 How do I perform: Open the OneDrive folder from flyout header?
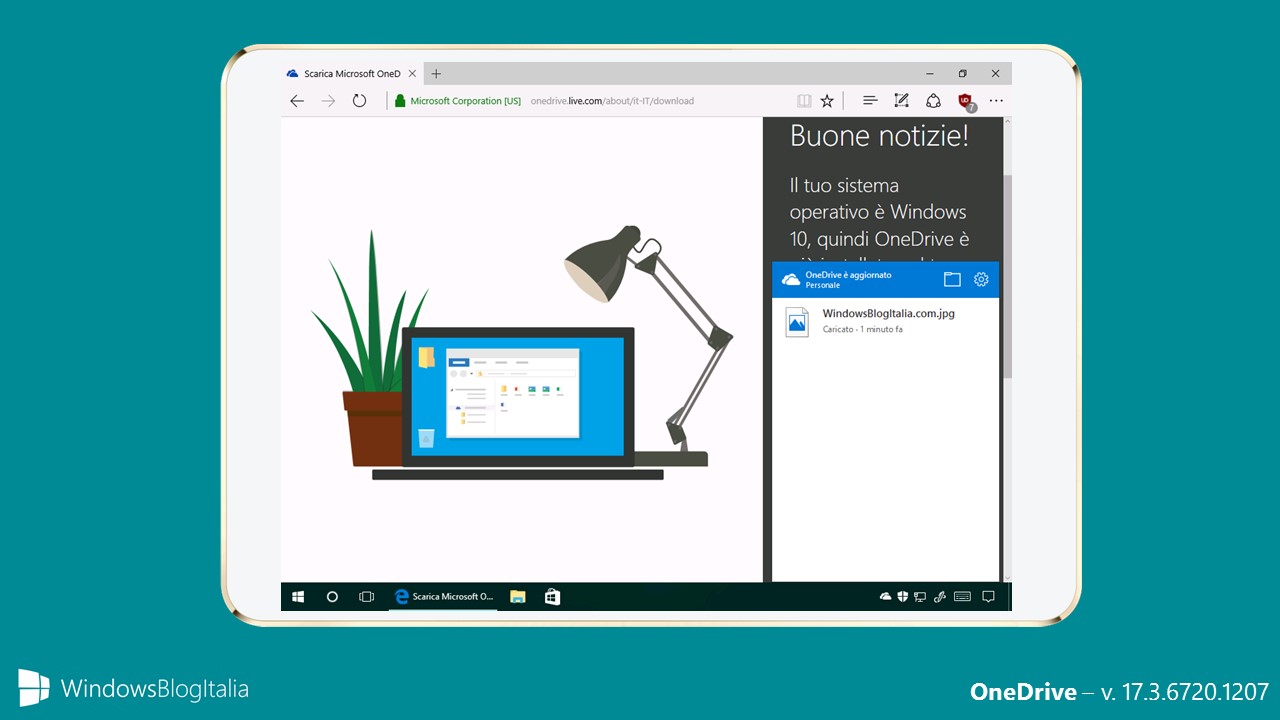[x=952, y=280]
